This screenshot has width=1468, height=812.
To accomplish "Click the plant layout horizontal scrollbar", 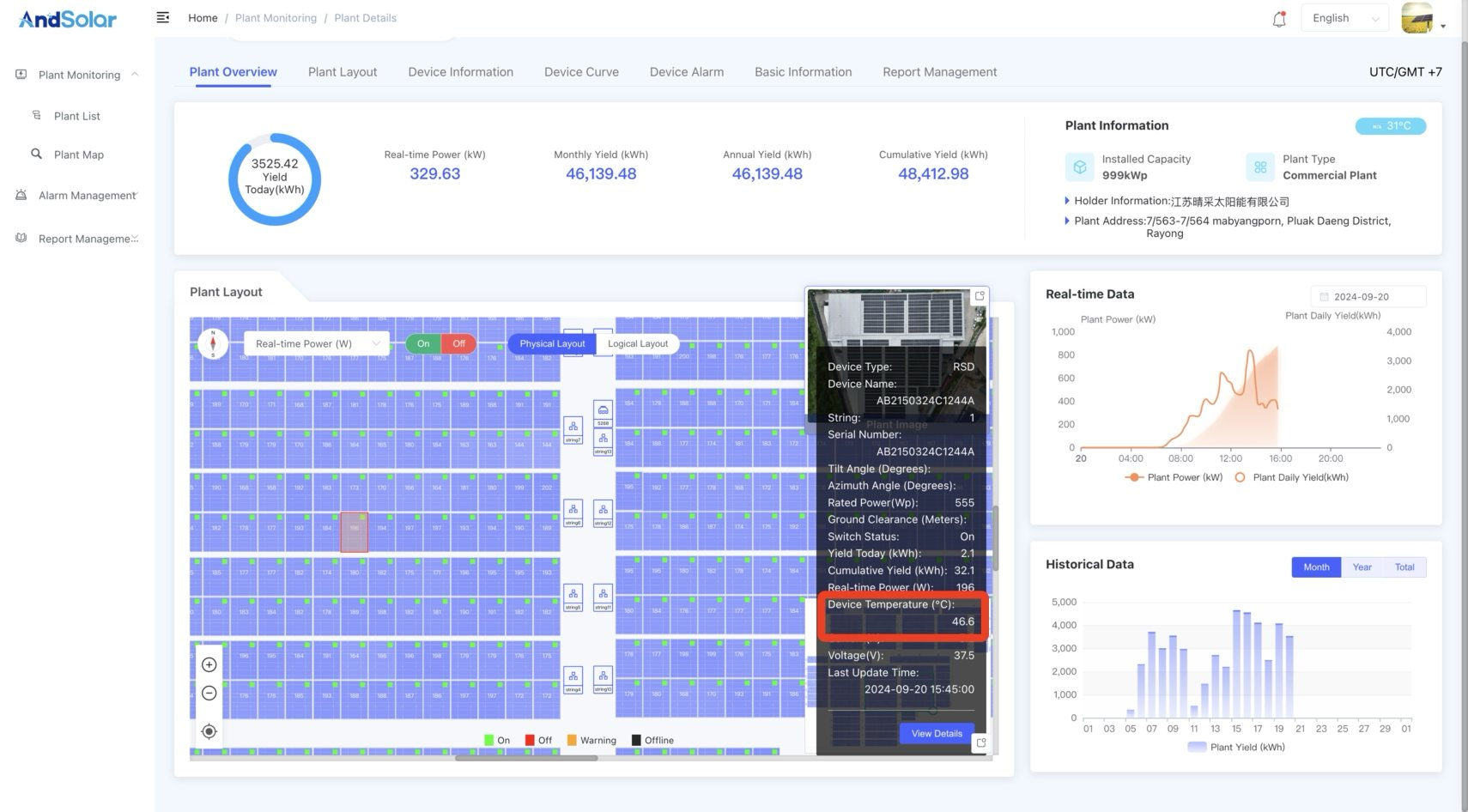I will (526, 758).
